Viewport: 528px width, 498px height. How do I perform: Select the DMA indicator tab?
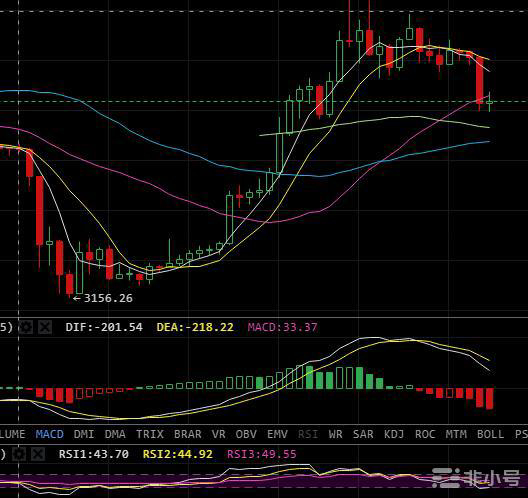115,434
